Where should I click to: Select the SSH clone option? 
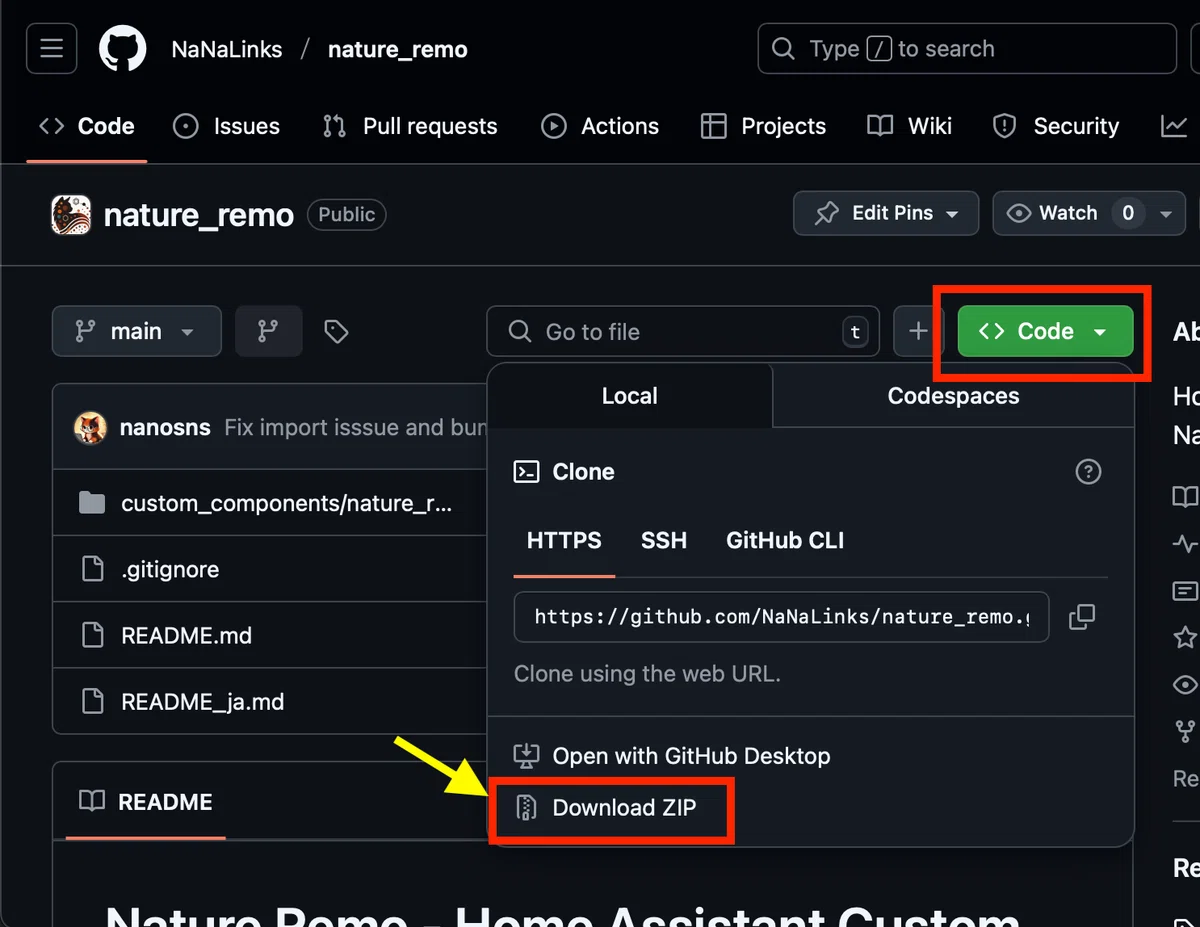coord(664,541)
